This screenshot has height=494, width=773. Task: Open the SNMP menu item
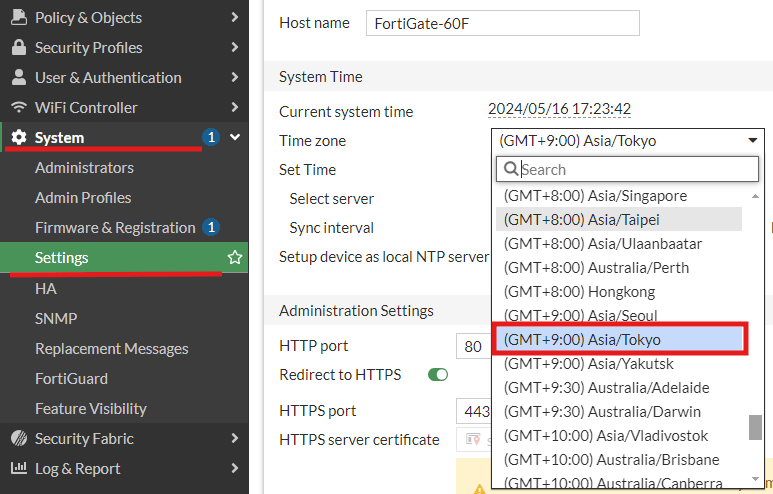pyautogui.click(x=56, y=318)
